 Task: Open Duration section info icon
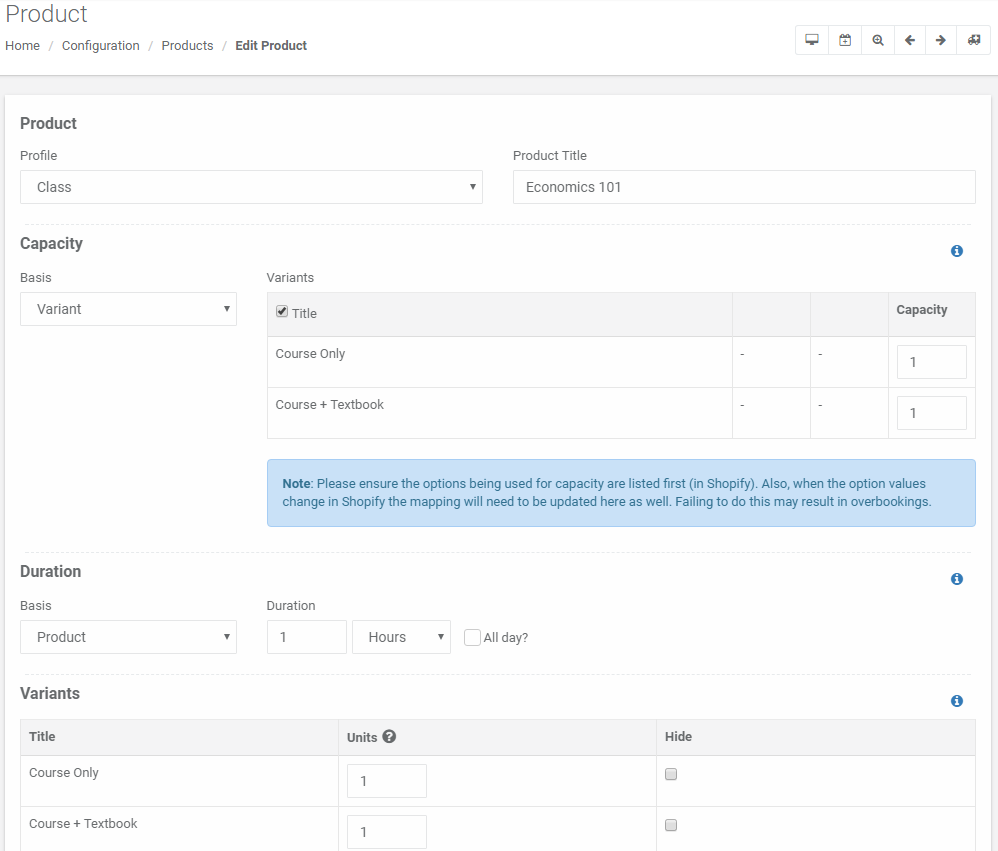tap(957, 579)
